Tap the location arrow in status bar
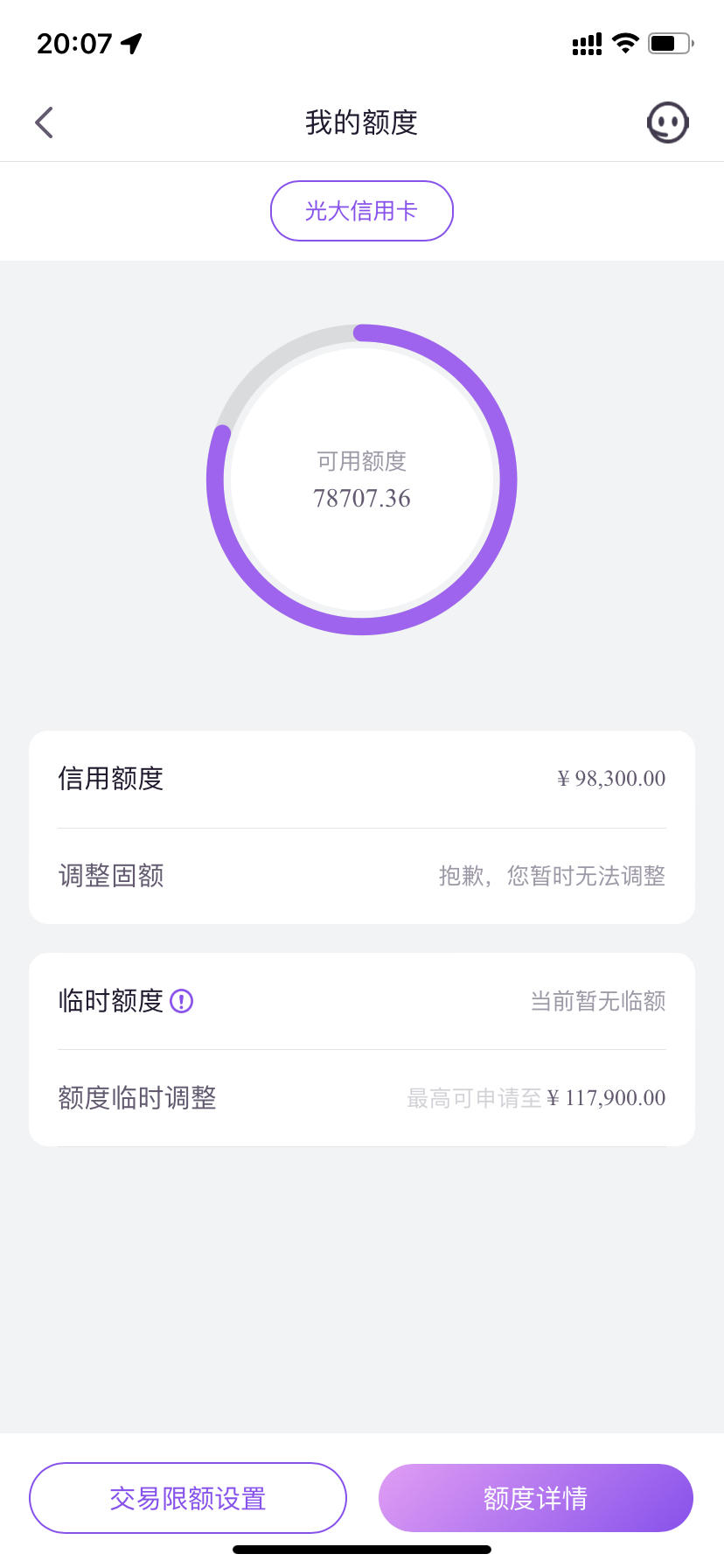Screen dimensions: 724x1568 [132, 43]
